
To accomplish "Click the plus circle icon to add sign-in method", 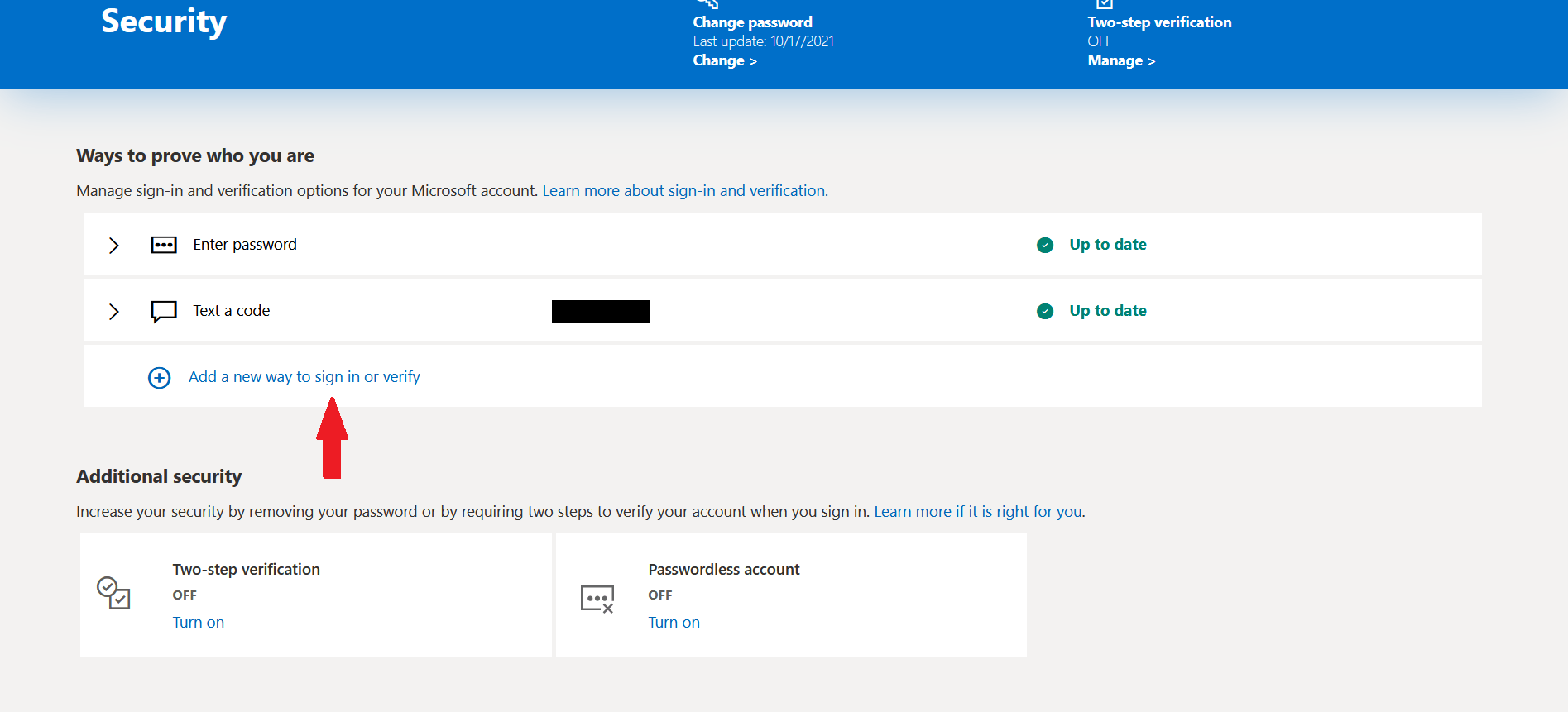I will click(x=159, y=378).
